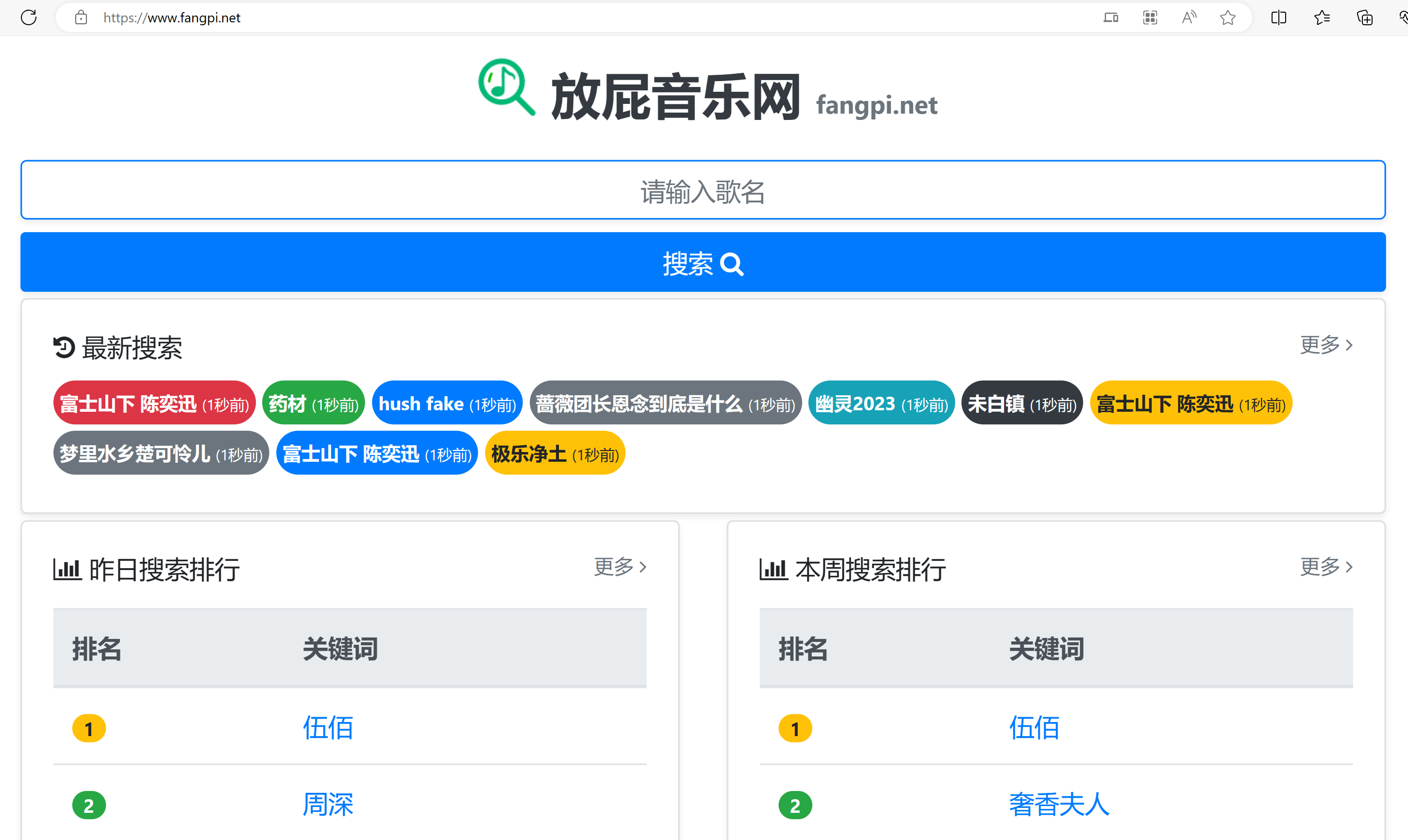Focus the 请输入歌名 song name field
1408x840 pixels.
pyautogui.click(x=703, y=190)
